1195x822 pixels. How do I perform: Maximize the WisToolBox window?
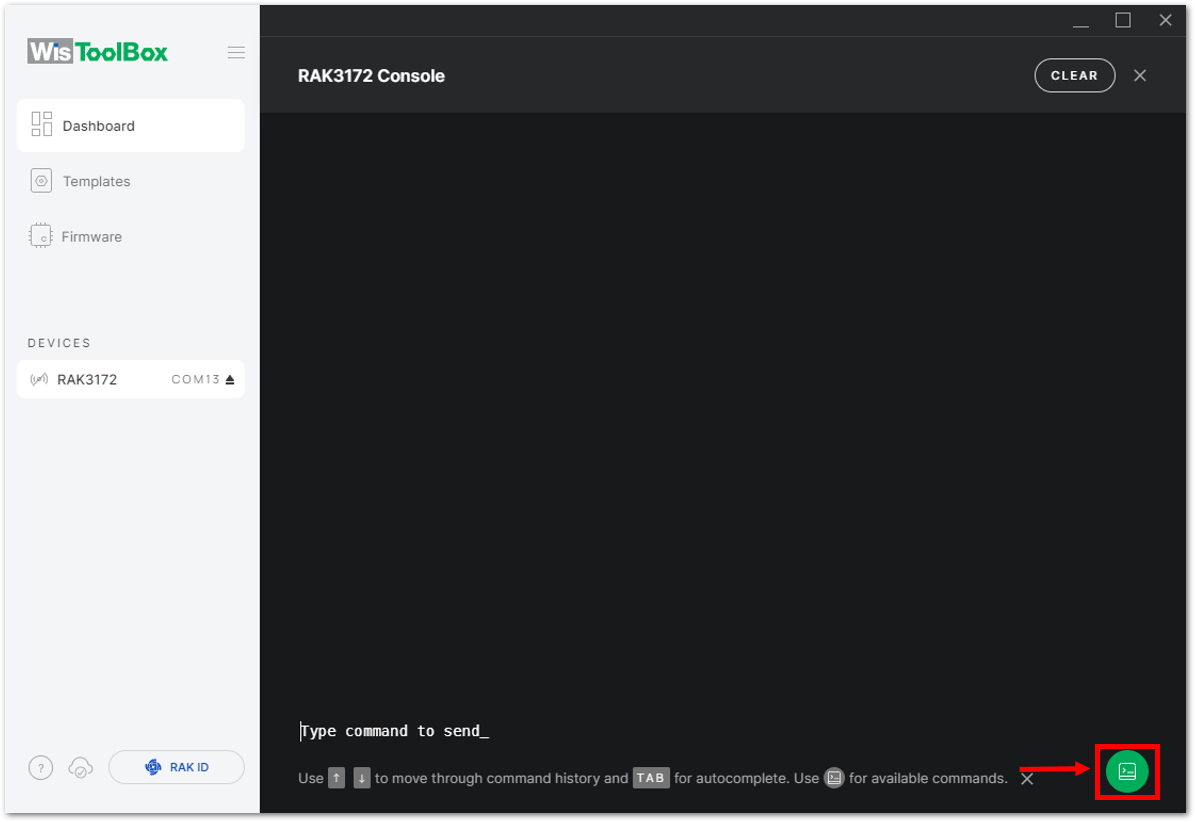(1123, 21)
